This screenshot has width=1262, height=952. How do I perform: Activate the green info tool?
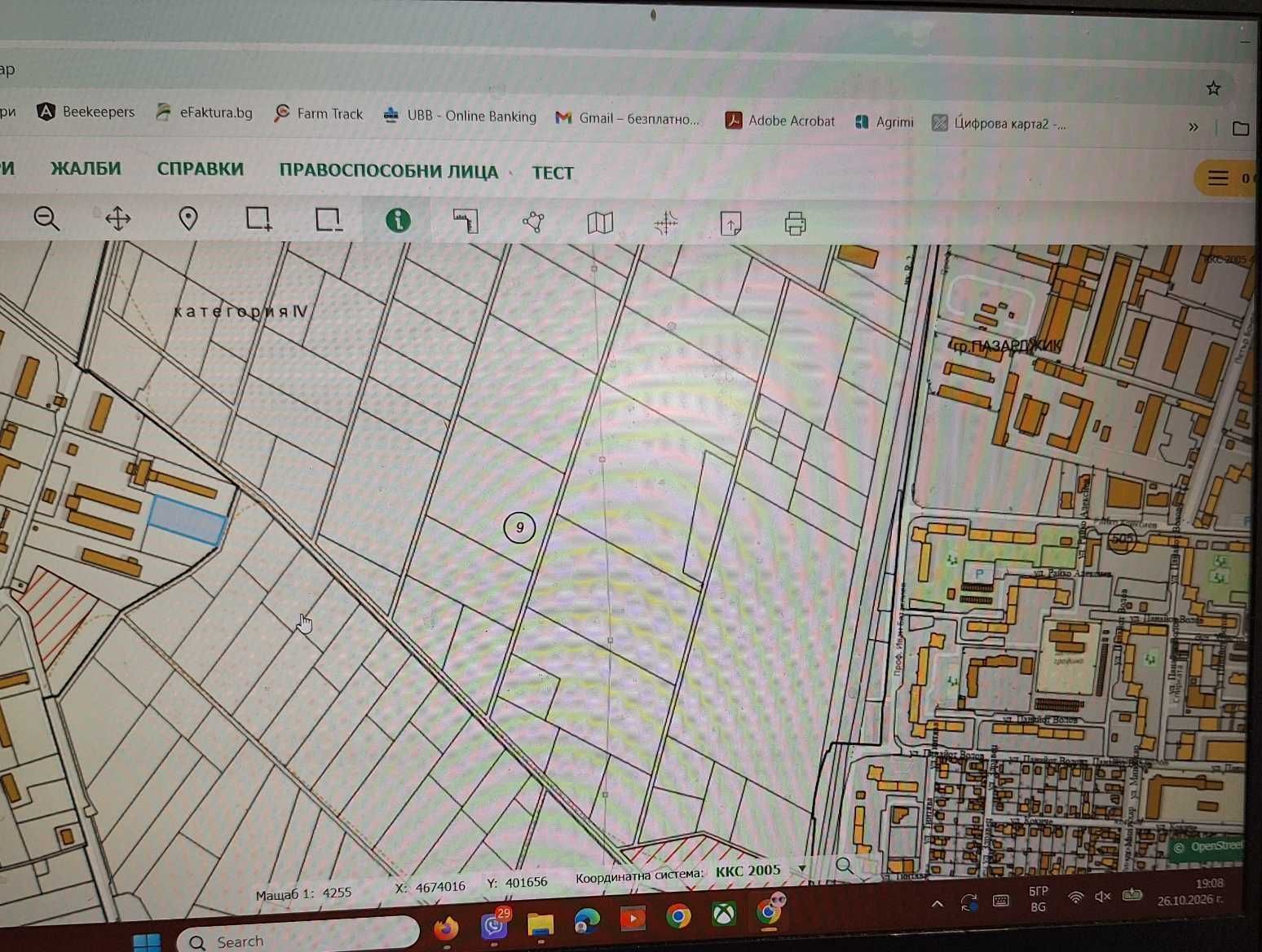[398, 220]
